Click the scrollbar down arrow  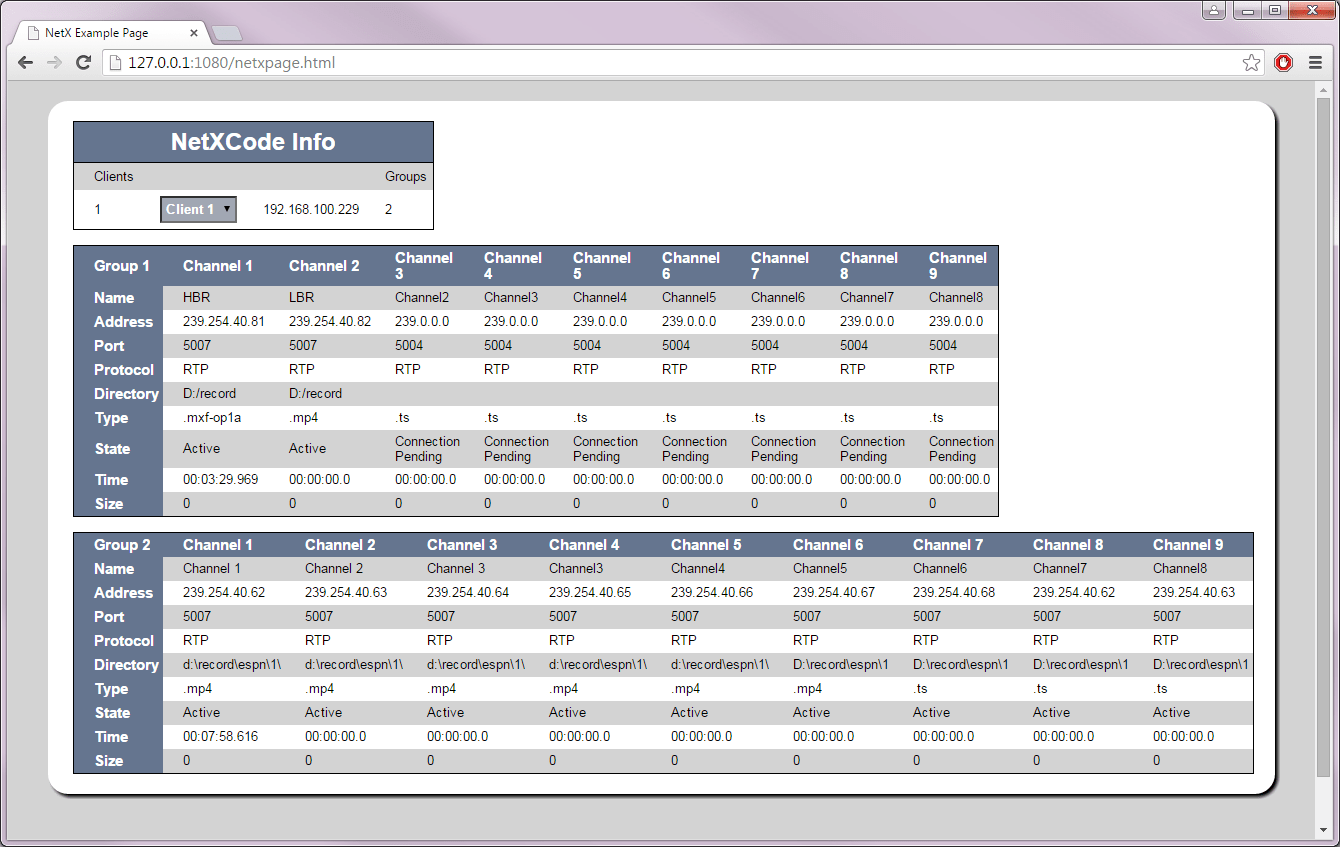(x=1323, y=831)
